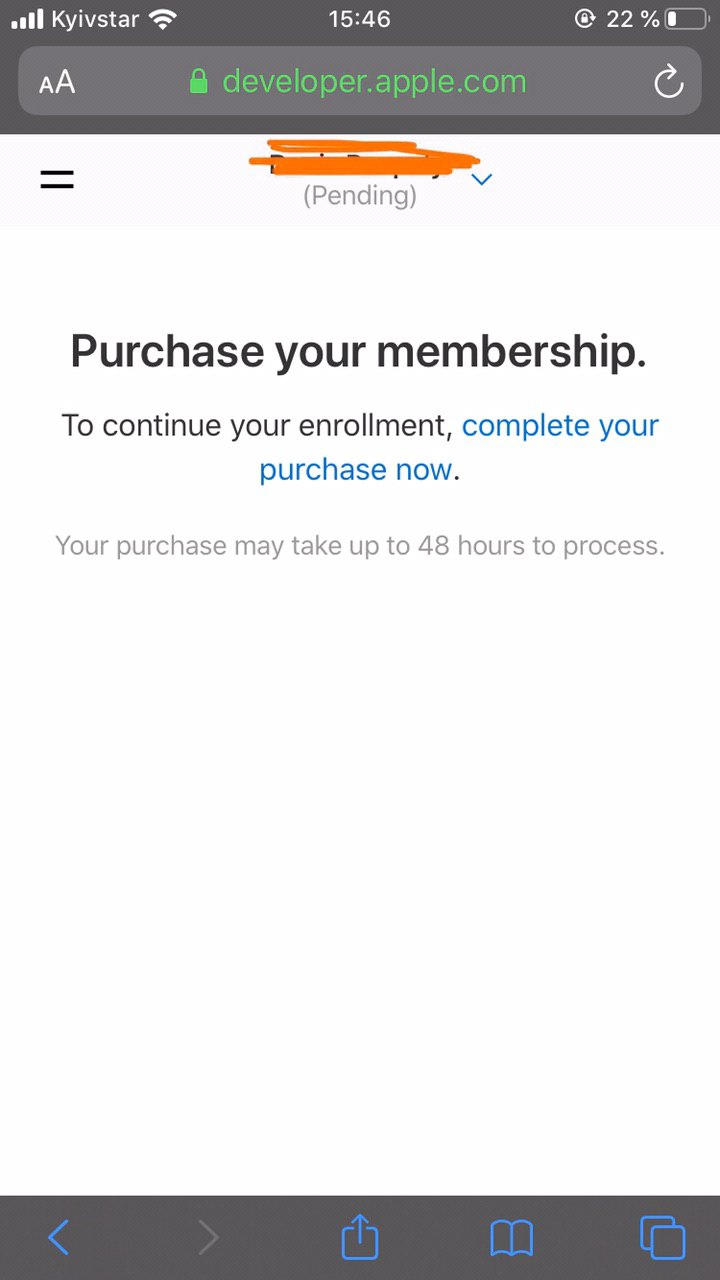The image size is (720, 1280).
Task: Click the 48 hours processing note
Action: (360, 546)
